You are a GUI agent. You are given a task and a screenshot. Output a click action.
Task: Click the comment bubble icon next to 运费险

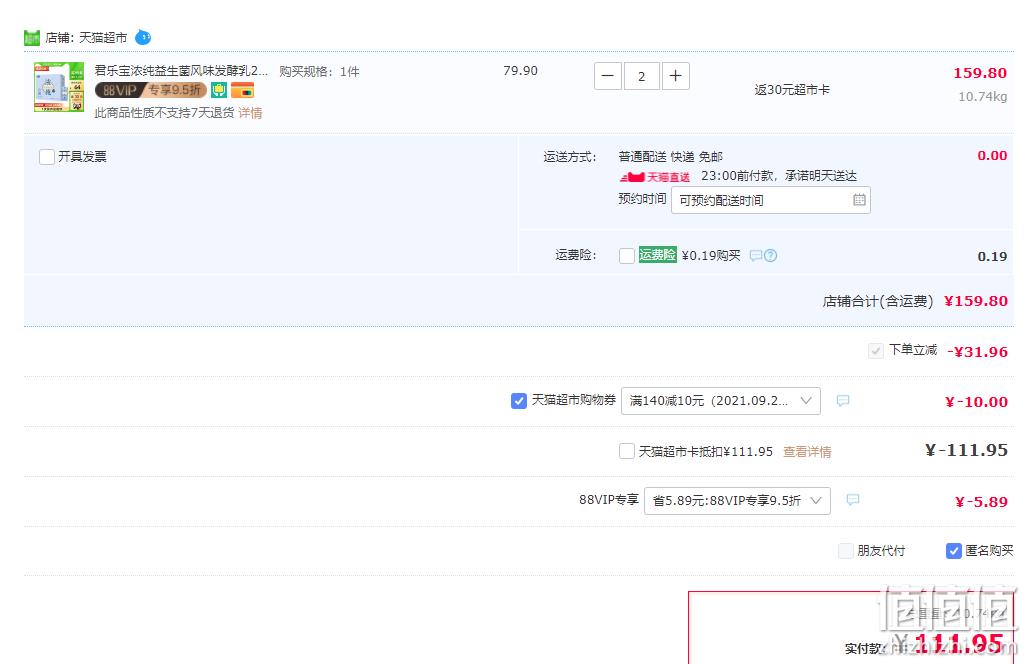pyautogui.click(x=756, y=255)
